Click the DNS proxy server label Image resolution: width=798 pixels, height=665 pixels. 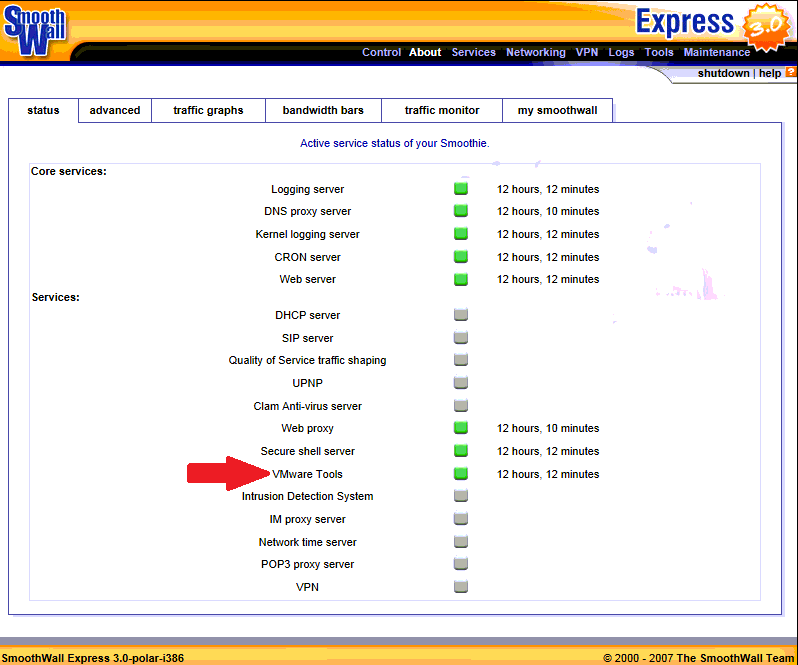click(307, 211)
